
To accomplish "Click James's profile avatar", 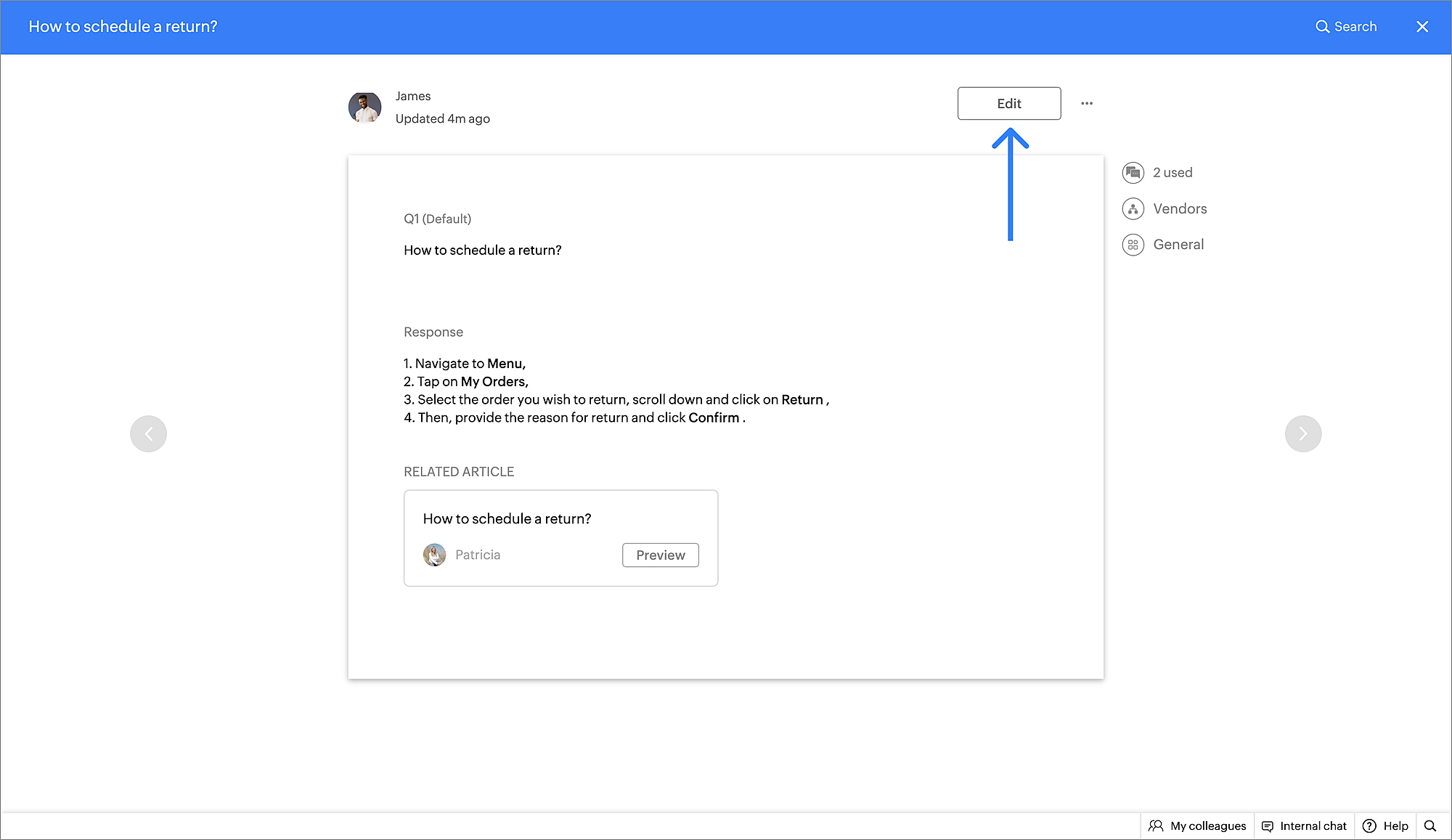I will pyautogui.click(x=364, y=107).
